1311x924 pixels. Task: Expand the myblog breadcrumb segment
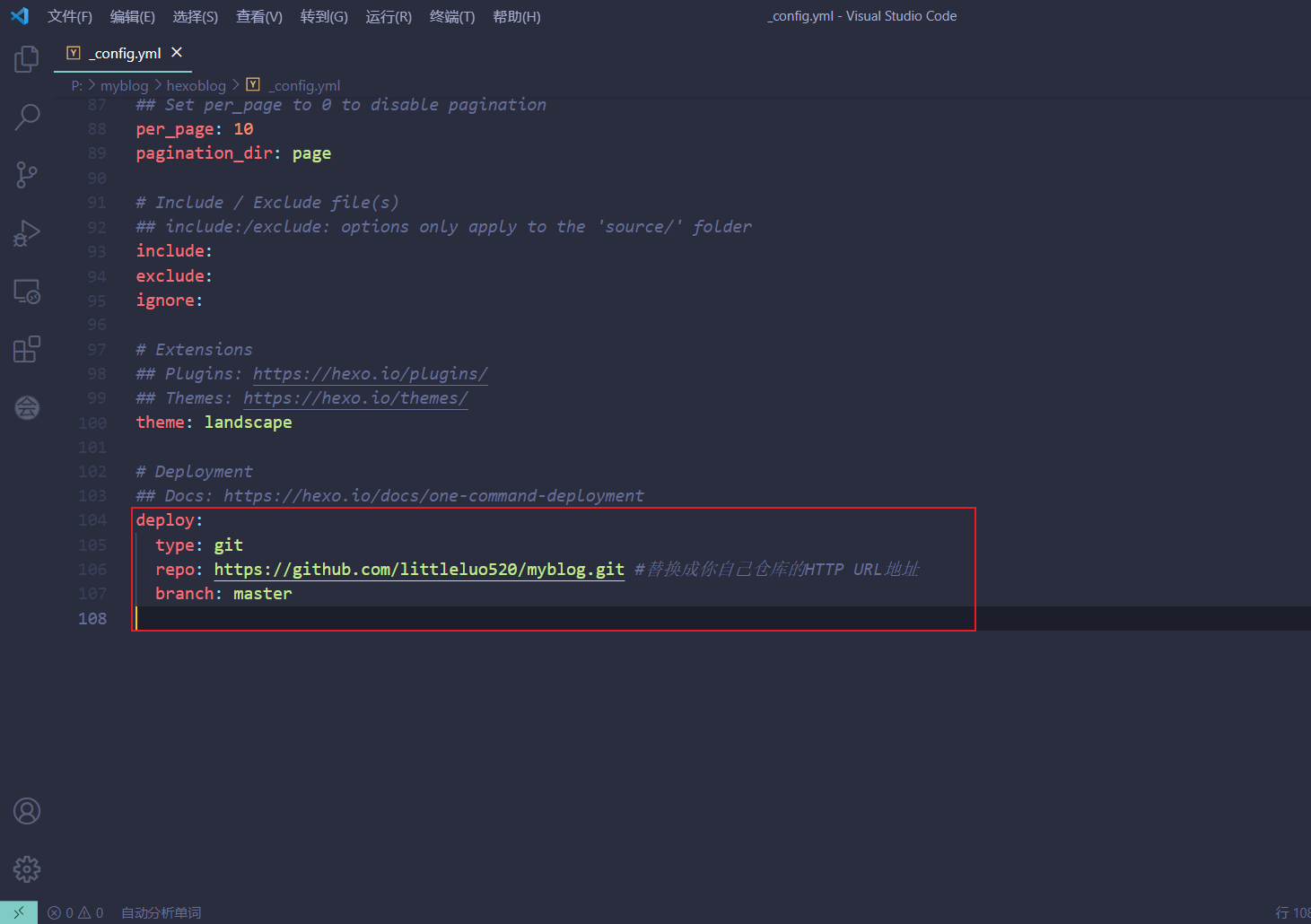click(124, 86)
